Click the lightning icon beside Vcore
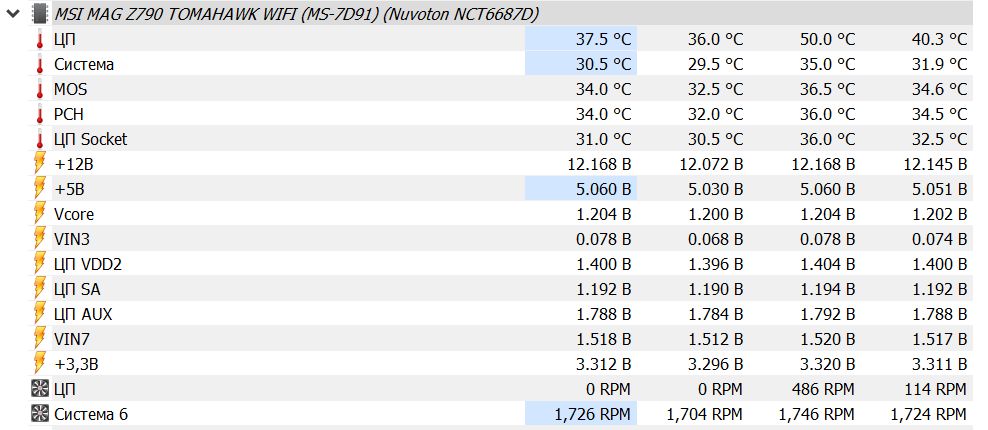 [x=40, y=214]
